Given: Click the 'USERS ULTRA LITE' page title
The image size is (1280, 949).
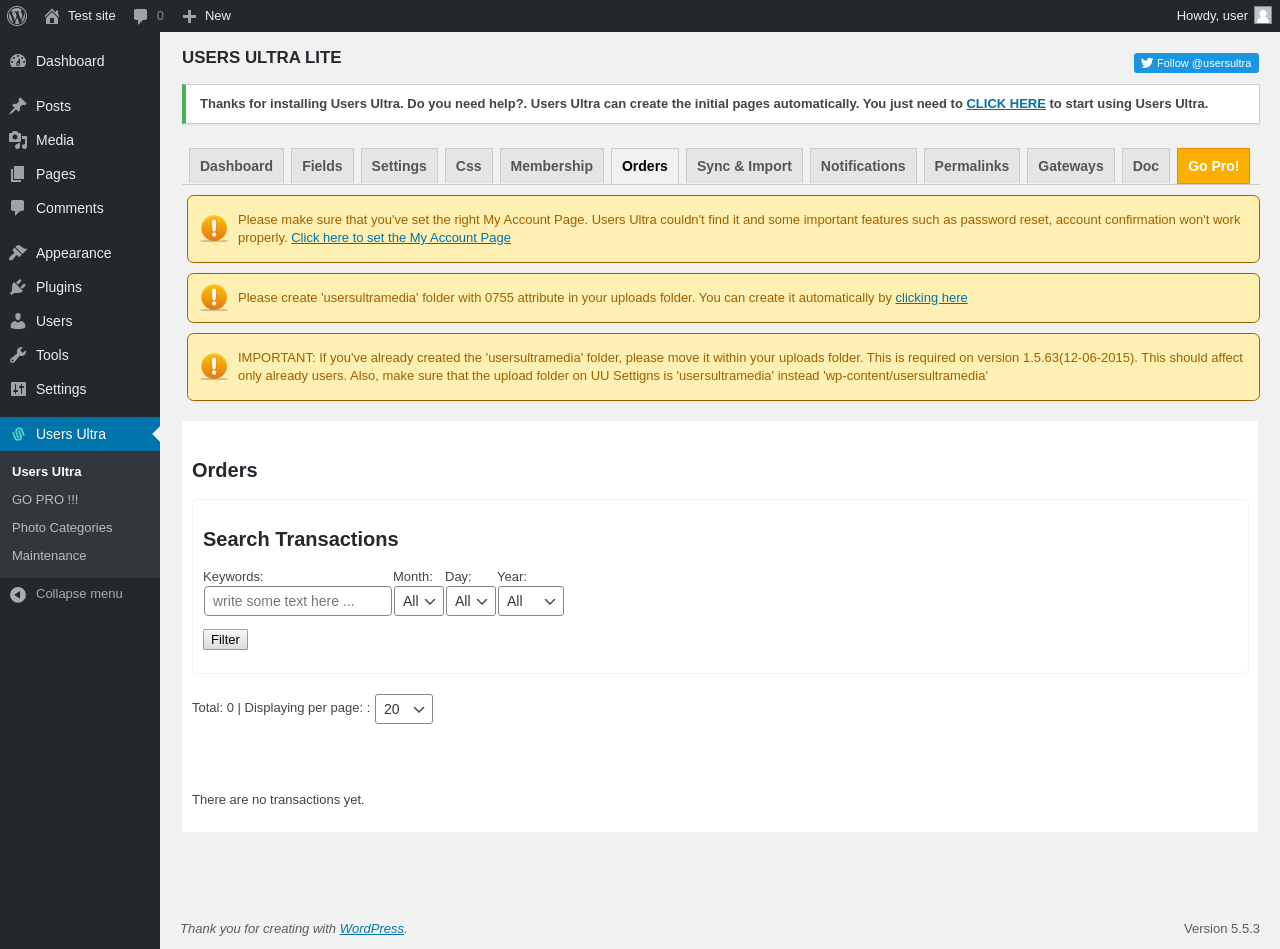Looking at the screenshot, I should pos(262,58).
